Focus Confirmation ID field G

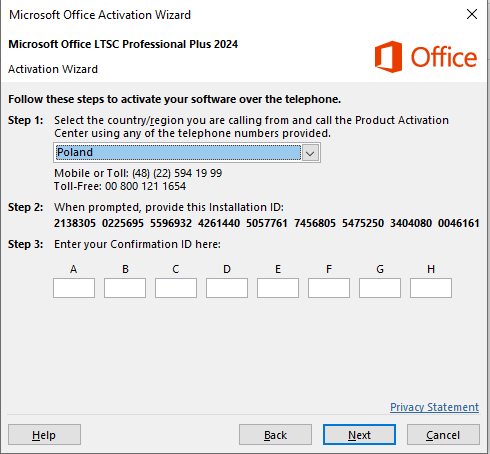(x=380, y=288)
